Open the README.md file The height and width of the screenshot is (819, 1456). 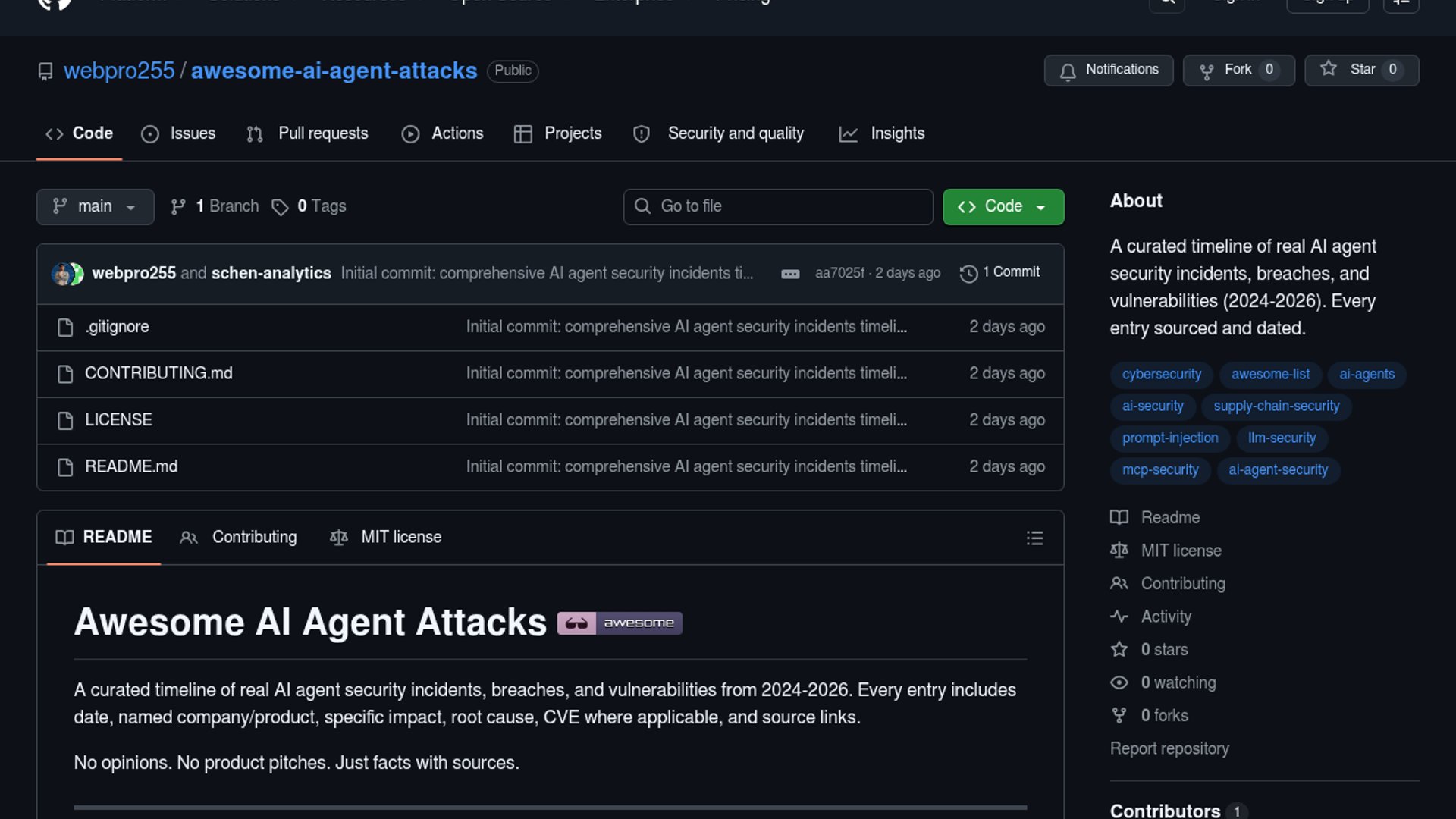click(131, 467)
